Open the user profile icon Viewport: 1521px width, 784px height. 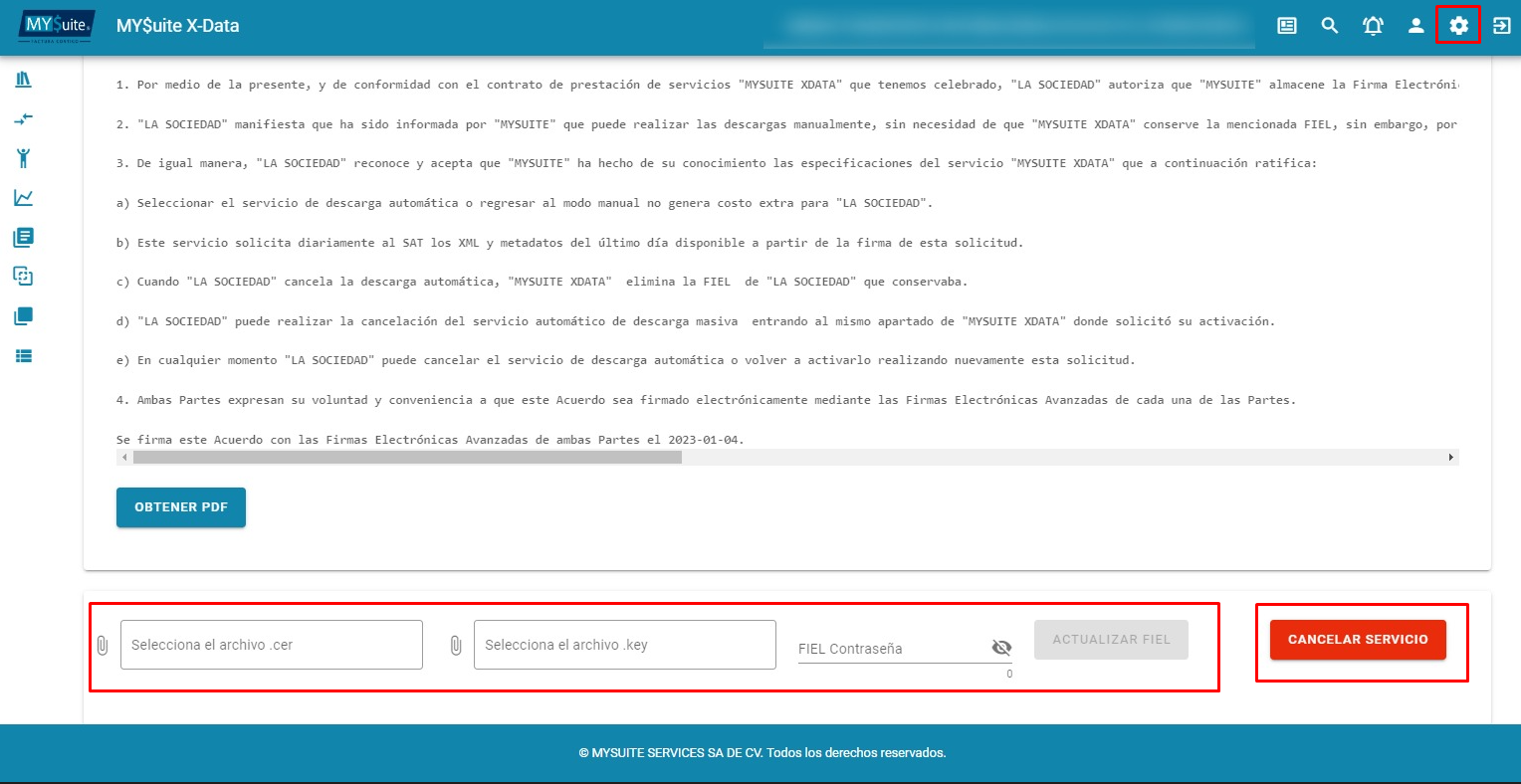(x=1415, y=26)
